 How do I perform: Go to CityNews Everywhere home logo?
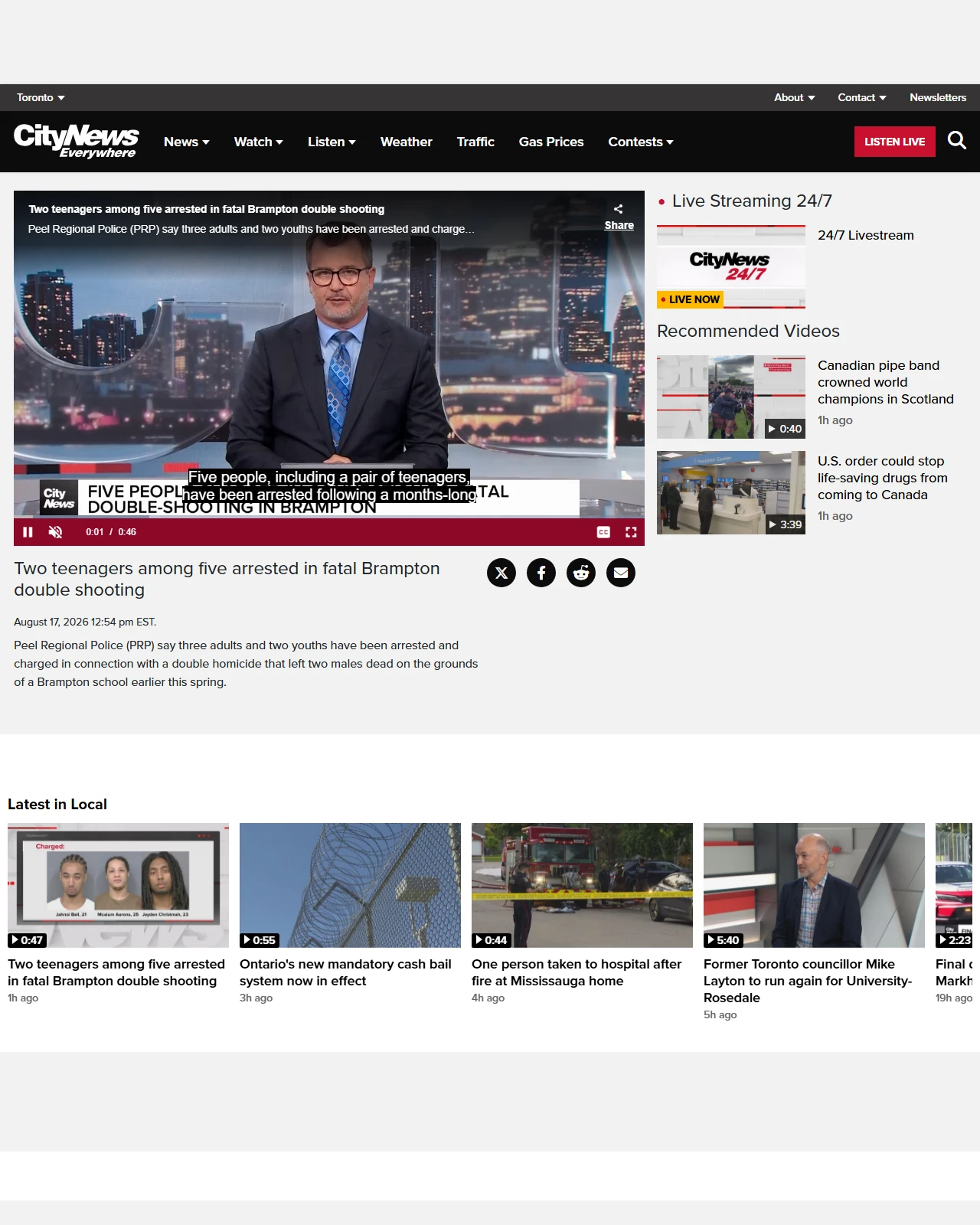pos(77,141)
